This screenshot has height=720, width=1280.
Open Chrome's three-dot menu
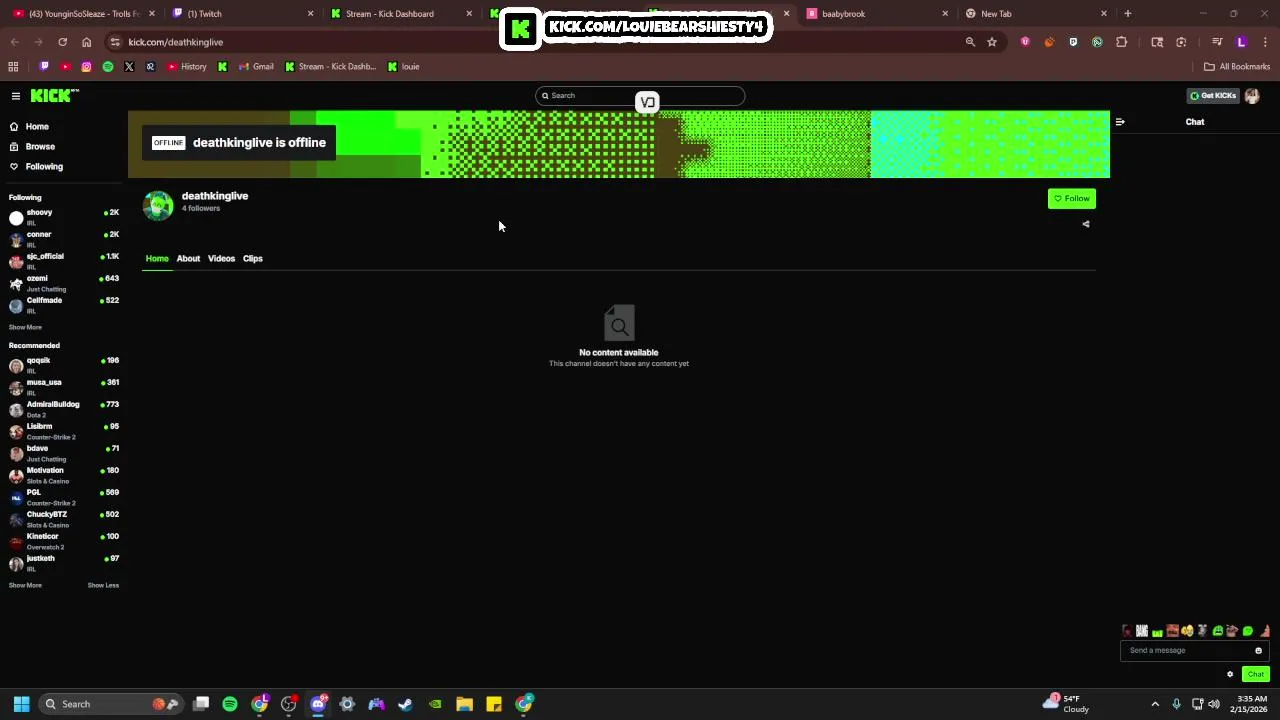pyautogui.click(x=1264, y=42)
